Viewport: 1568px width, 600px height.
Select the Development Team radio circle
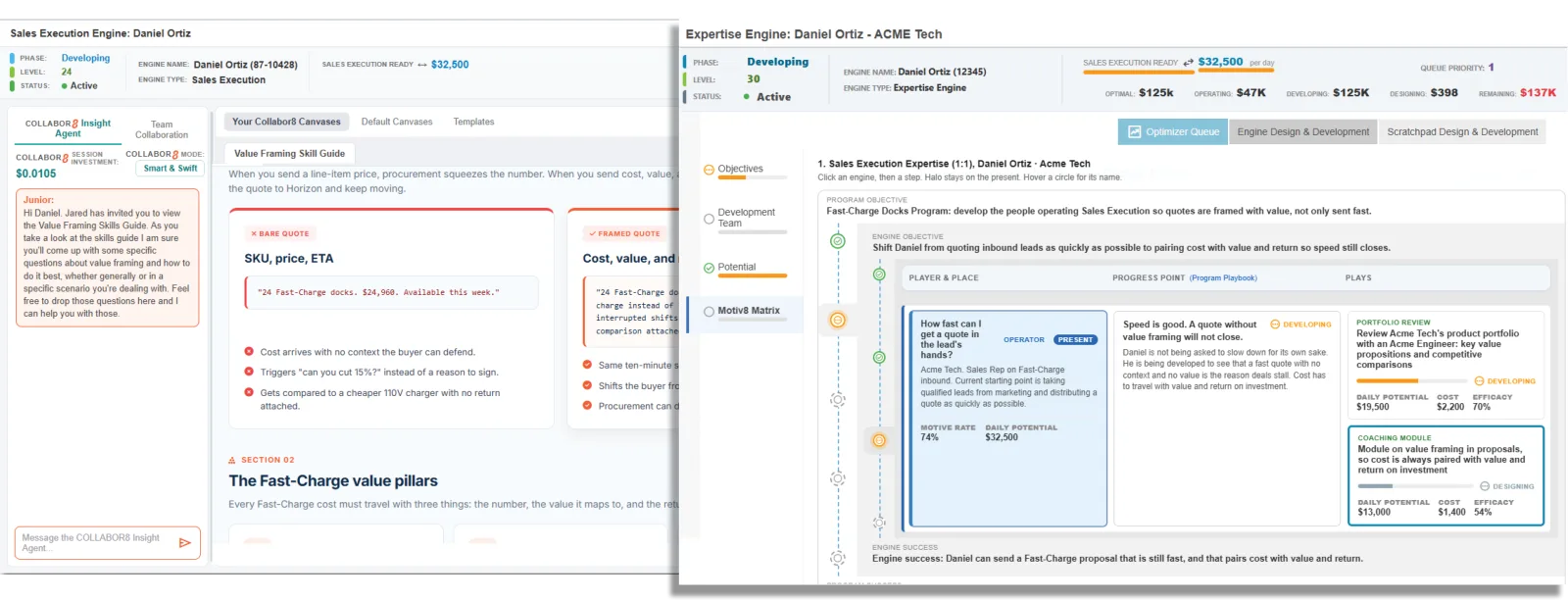point(709,219)
